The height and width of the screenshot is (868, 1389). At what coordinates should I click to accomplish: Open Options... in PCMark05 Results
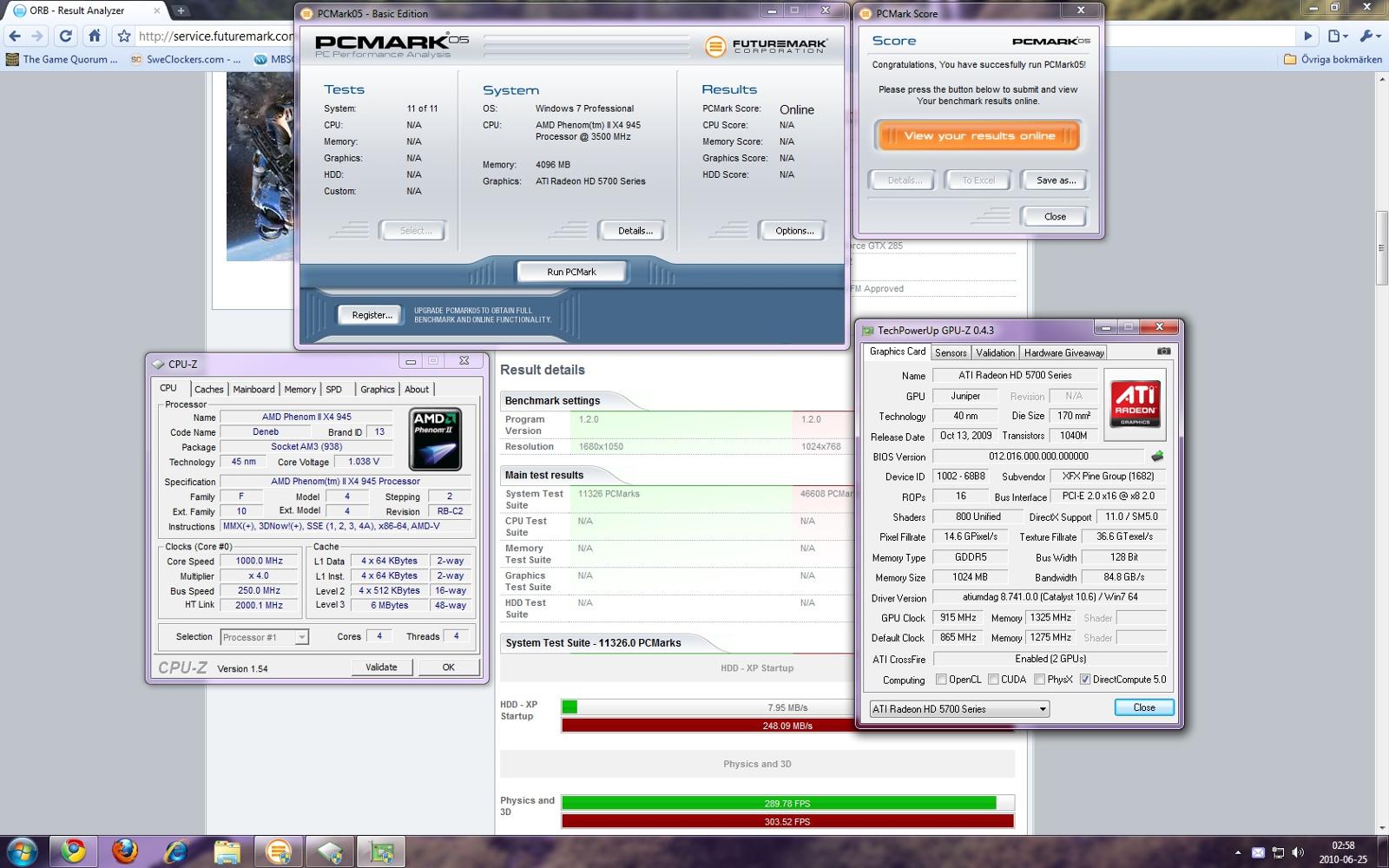pyautogui.click(x=794, y=231)
